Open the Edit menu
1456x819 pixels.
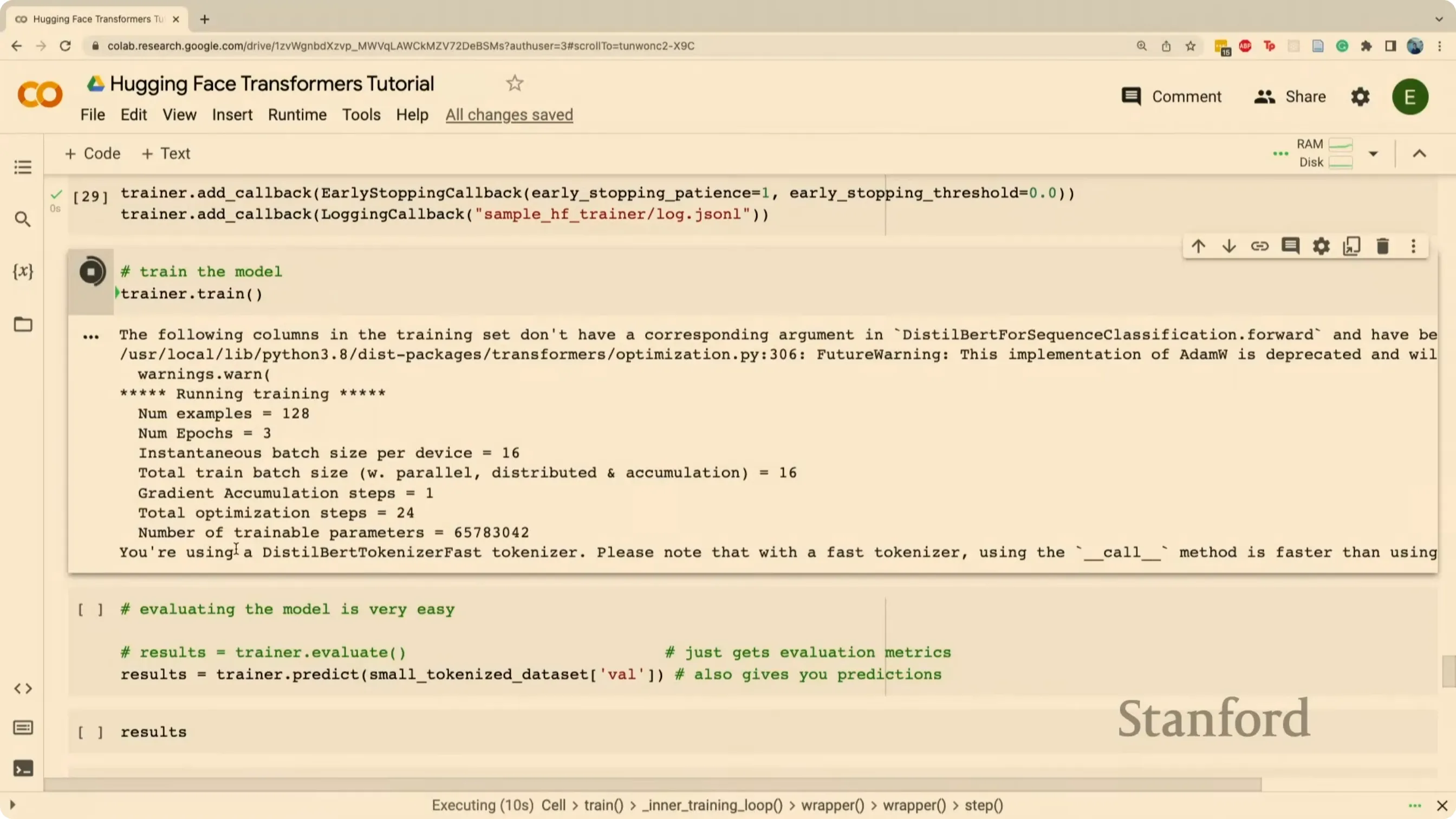click(x=133, y=115)
